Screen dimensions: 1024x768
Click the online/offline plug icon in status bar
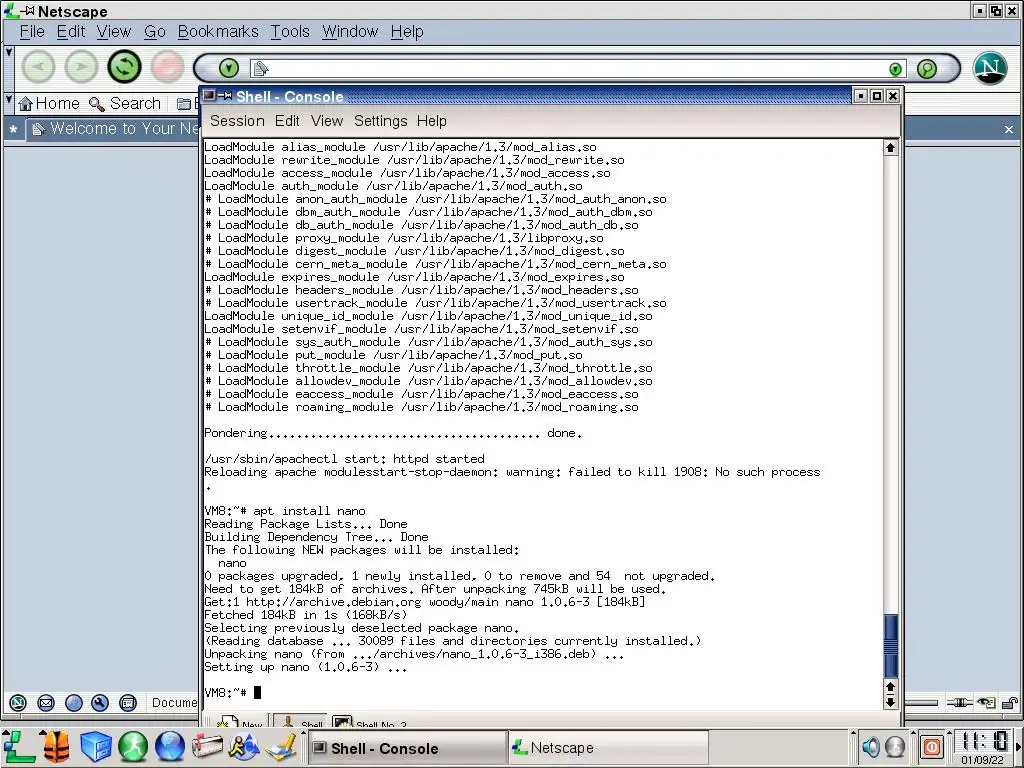959,703
